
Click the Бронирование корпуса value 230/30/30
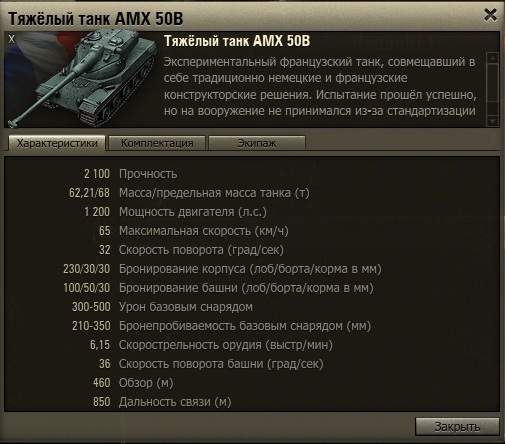coord(87,269)
